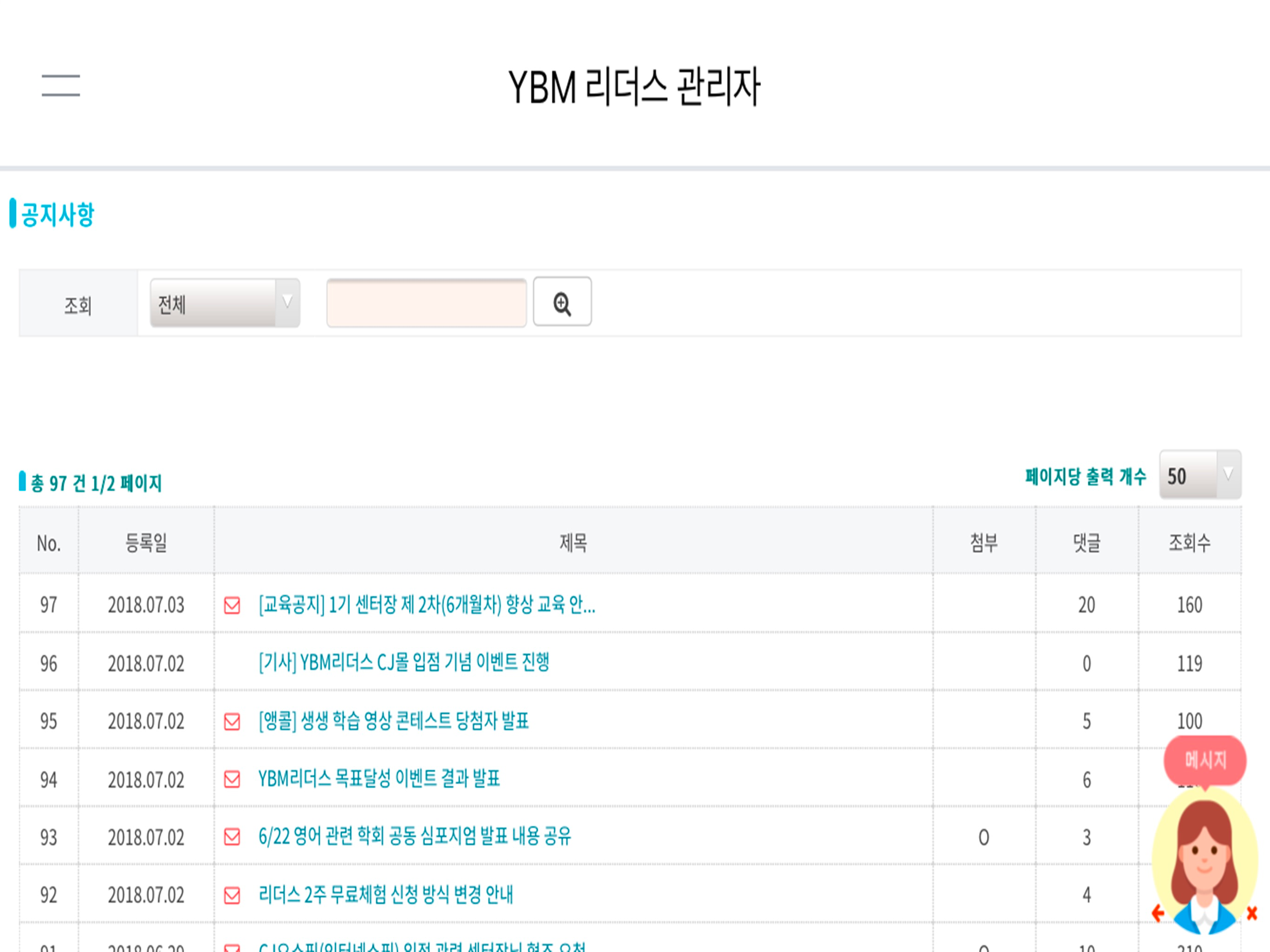This screenshot has height=952, width=1270.
Task: Click the No. column header
Action: pyautogui.click(x=49, y=542)
